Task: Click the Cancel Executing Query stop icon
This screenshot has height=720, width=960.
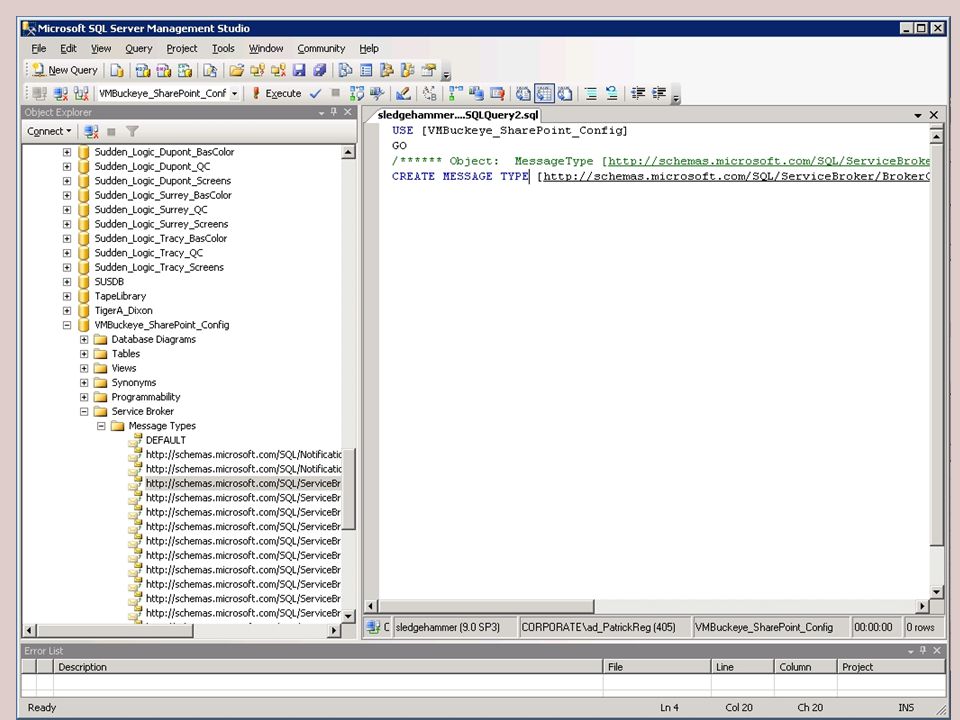Action: click(335, 93)
